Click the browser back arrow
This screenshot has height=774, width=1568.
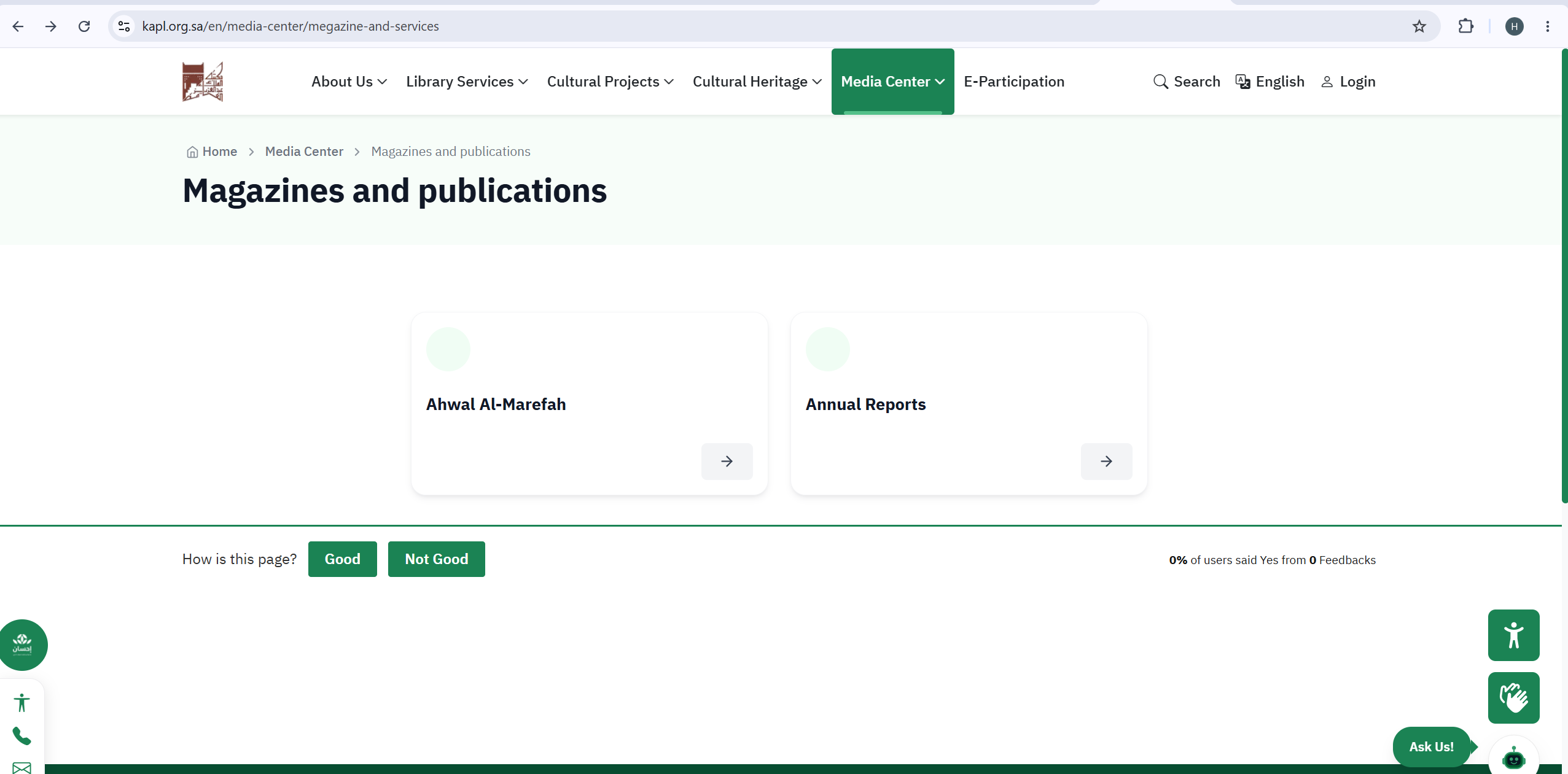coord(18,26)
